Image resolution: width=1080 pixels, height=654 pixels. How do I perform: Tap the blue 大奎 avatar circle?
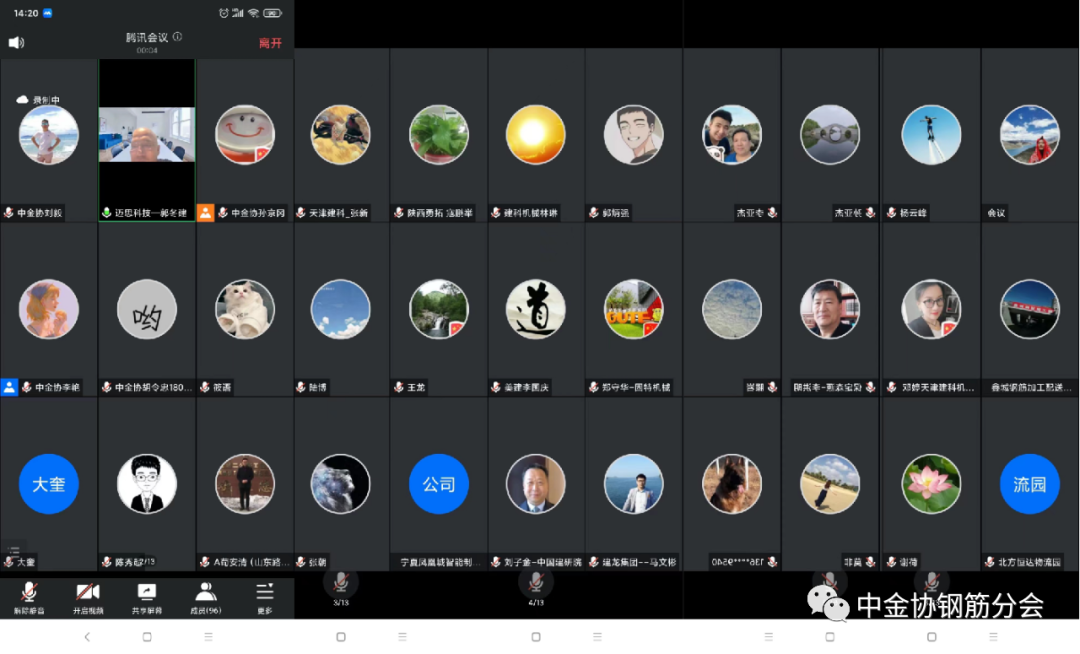click(x=48, y=484)
